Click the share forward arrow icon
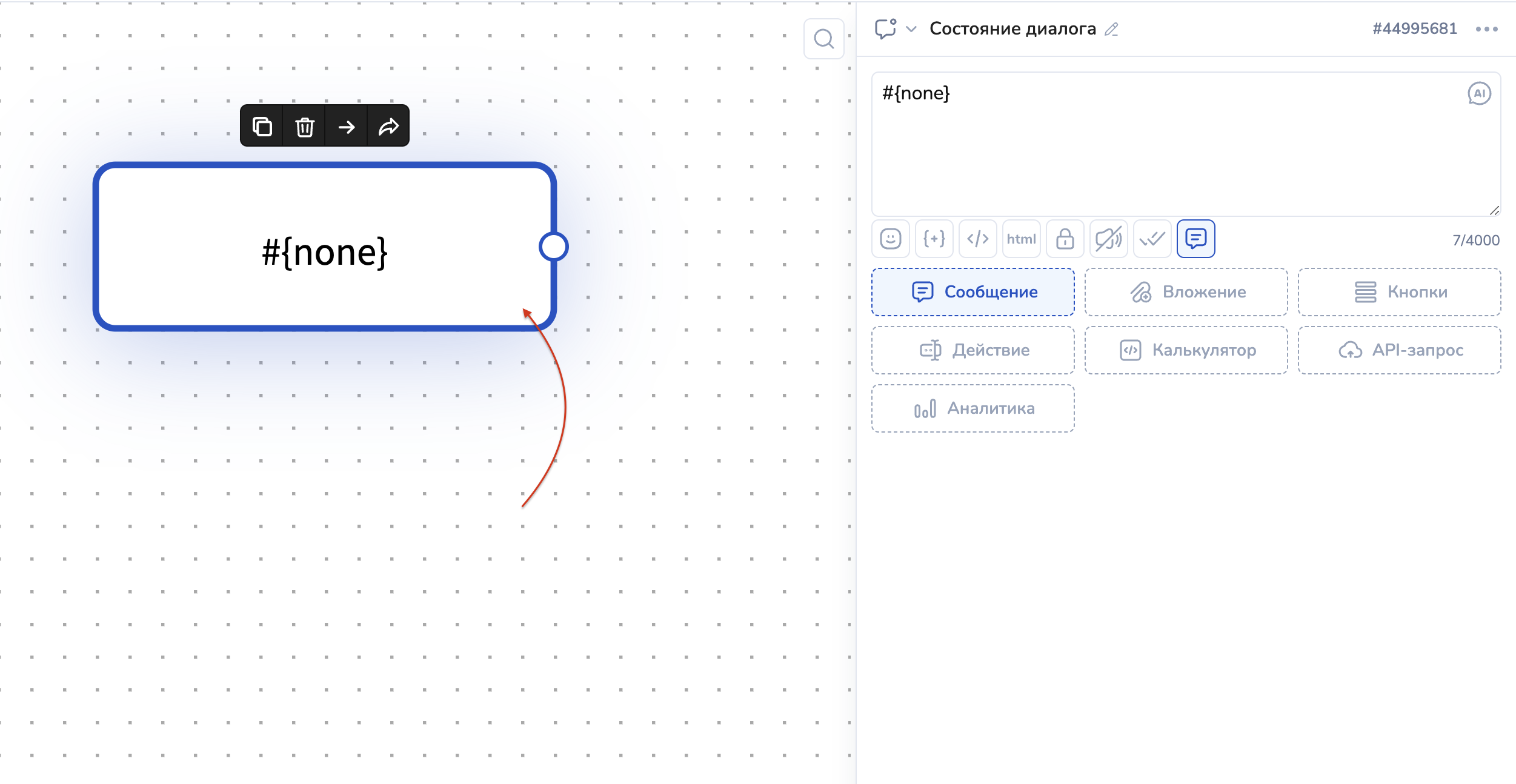This screenshot has height=784, width=1516. [x=388, y=127]
